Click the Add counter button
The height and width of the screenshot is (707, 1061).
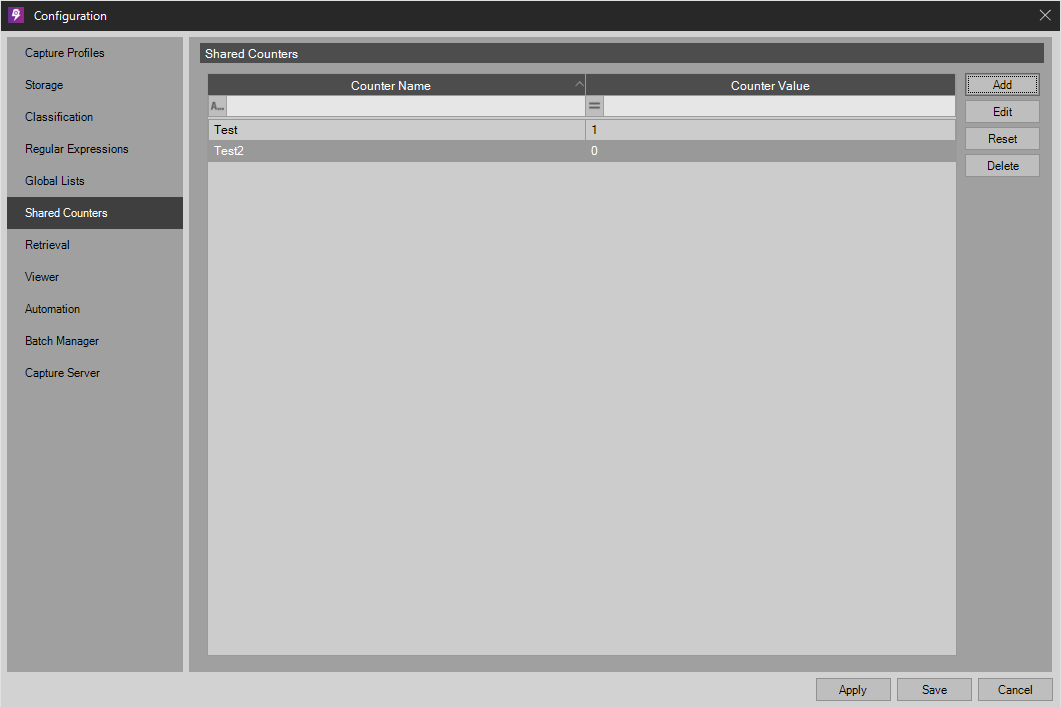[1002, 85]
